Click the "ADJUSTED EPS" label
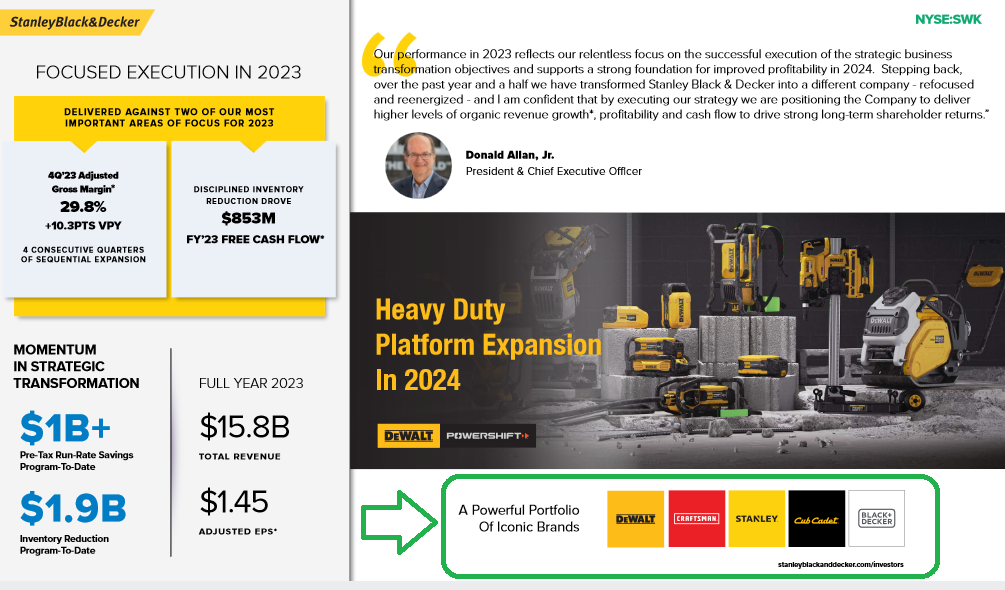Image resolution: width=1005 pixels, height=590 pixels. 238,532
